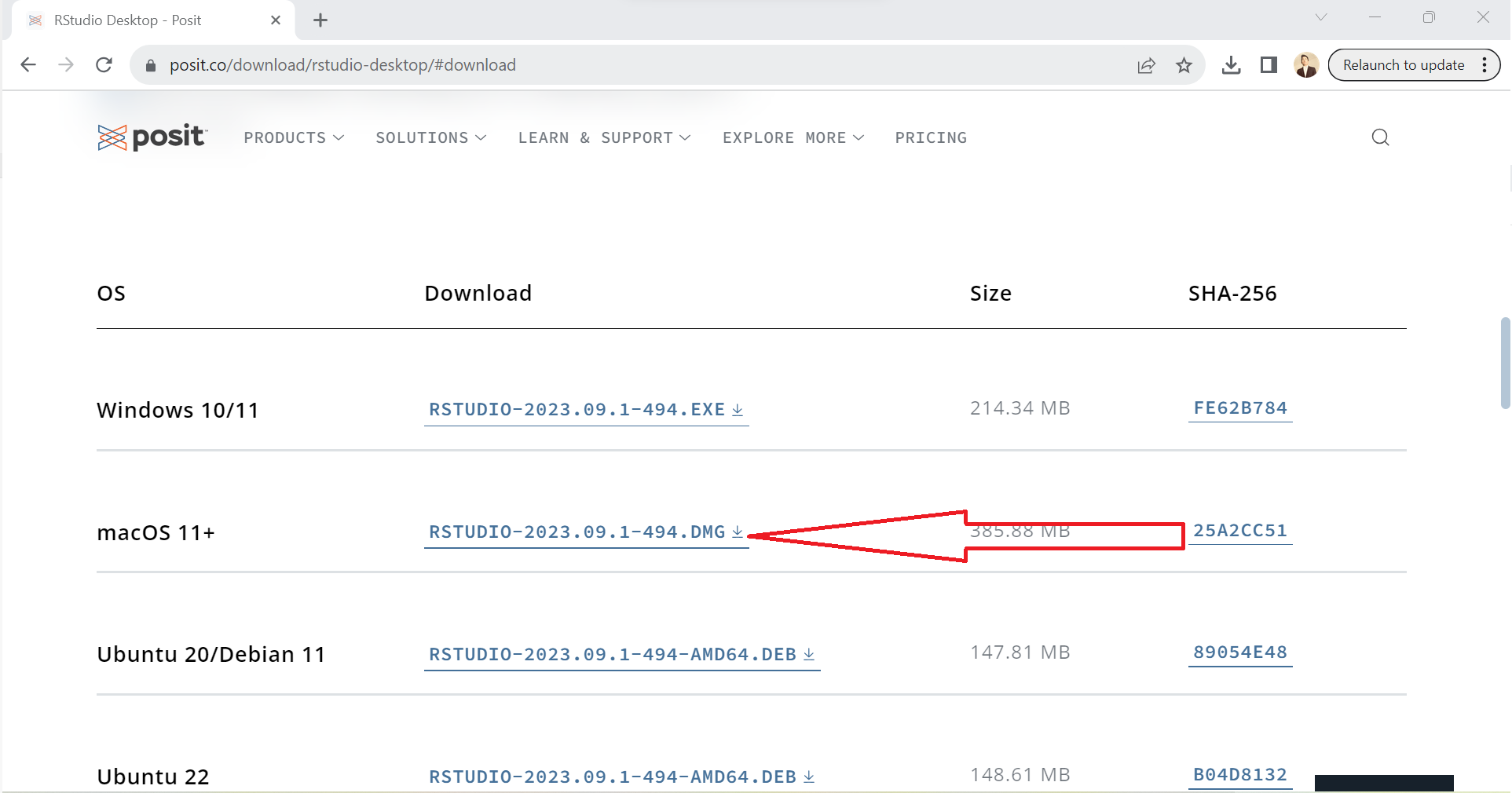Click the Posit logo in header
The height and width of the screenshot is (793, 1512).
click(x=152, y=137)
